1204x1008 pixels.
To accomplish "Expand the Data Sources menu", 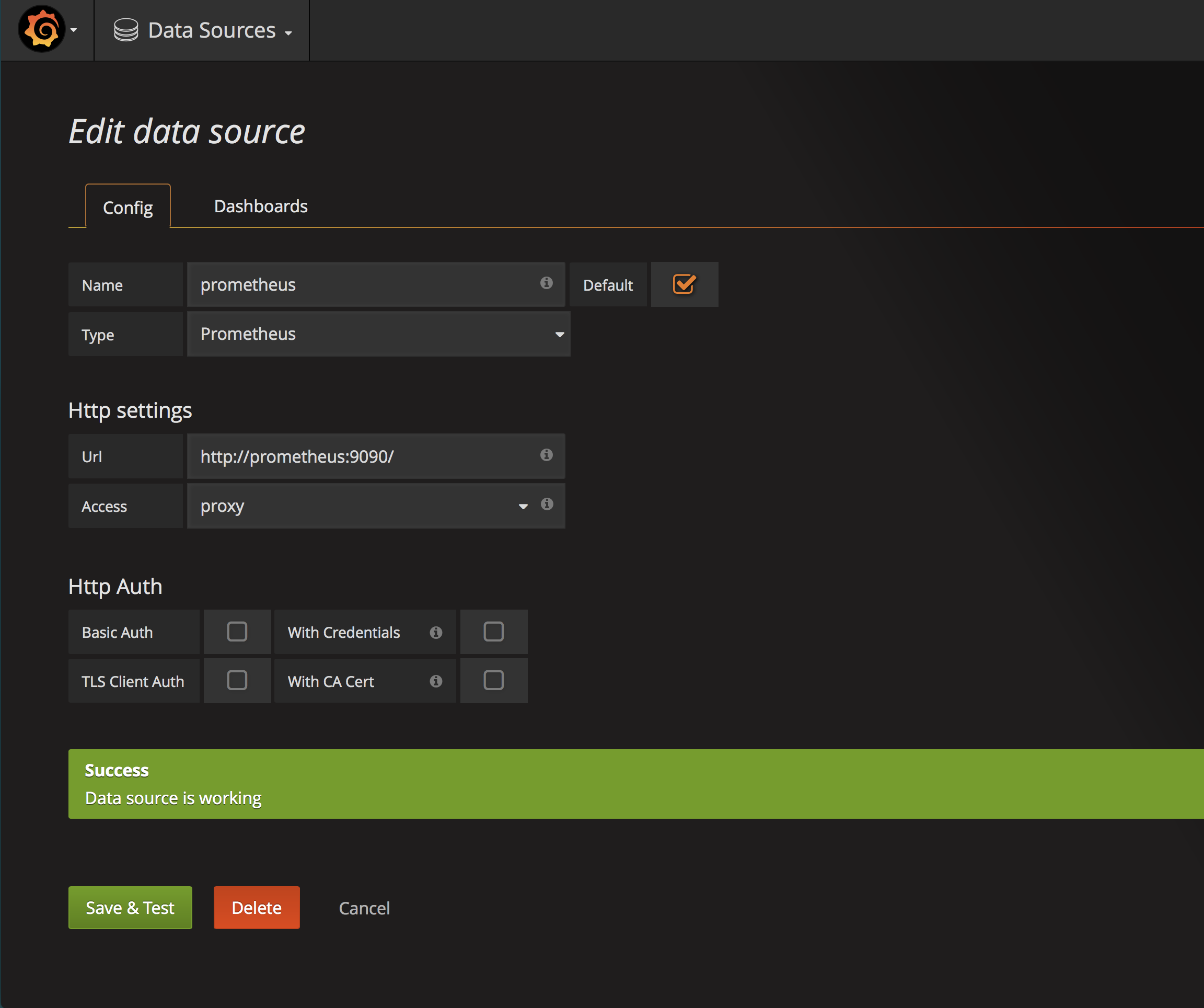I will point(212,30).
